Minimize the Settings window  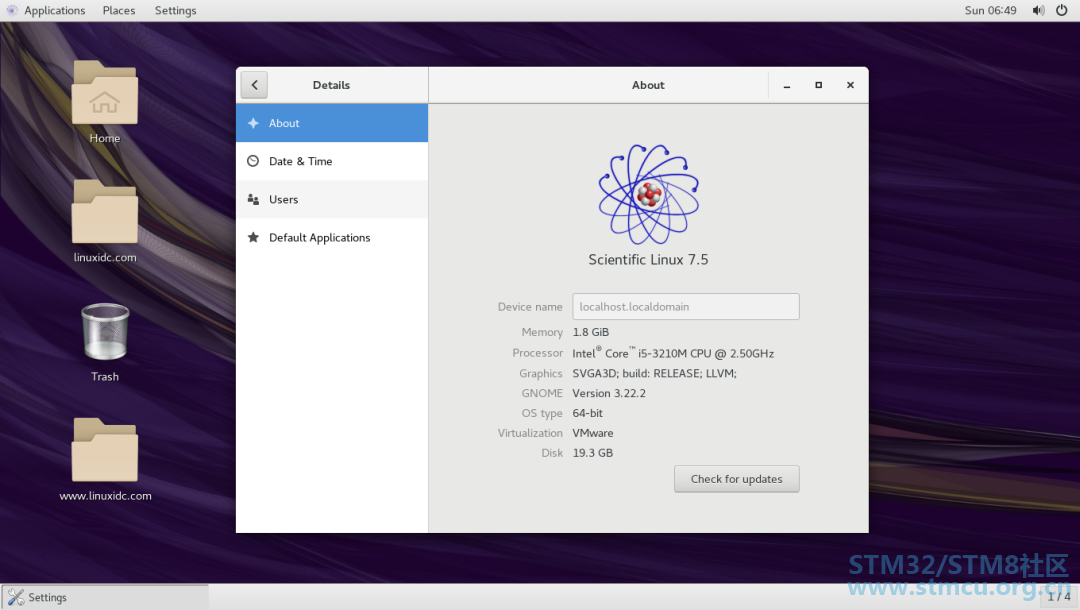click(787, 85)
